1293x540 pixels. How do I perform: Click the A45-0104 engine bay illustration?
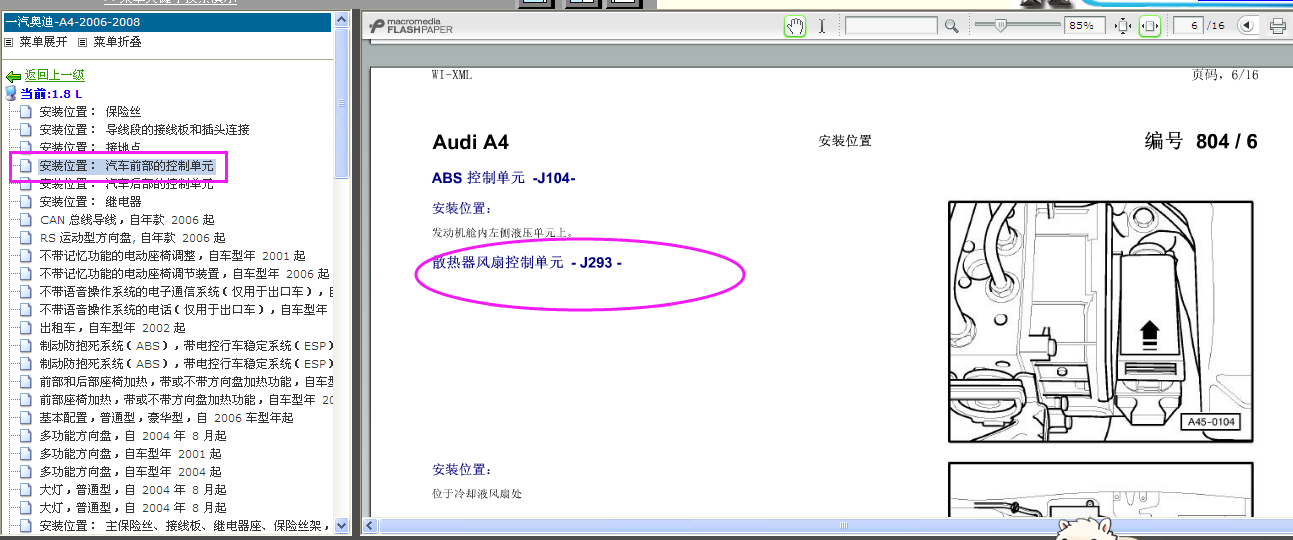[1100, 321]
